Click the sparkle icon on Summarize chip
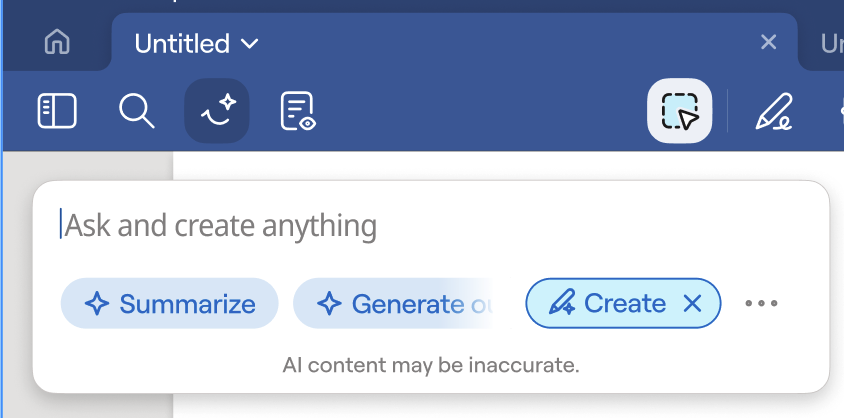 pos(97,304)
